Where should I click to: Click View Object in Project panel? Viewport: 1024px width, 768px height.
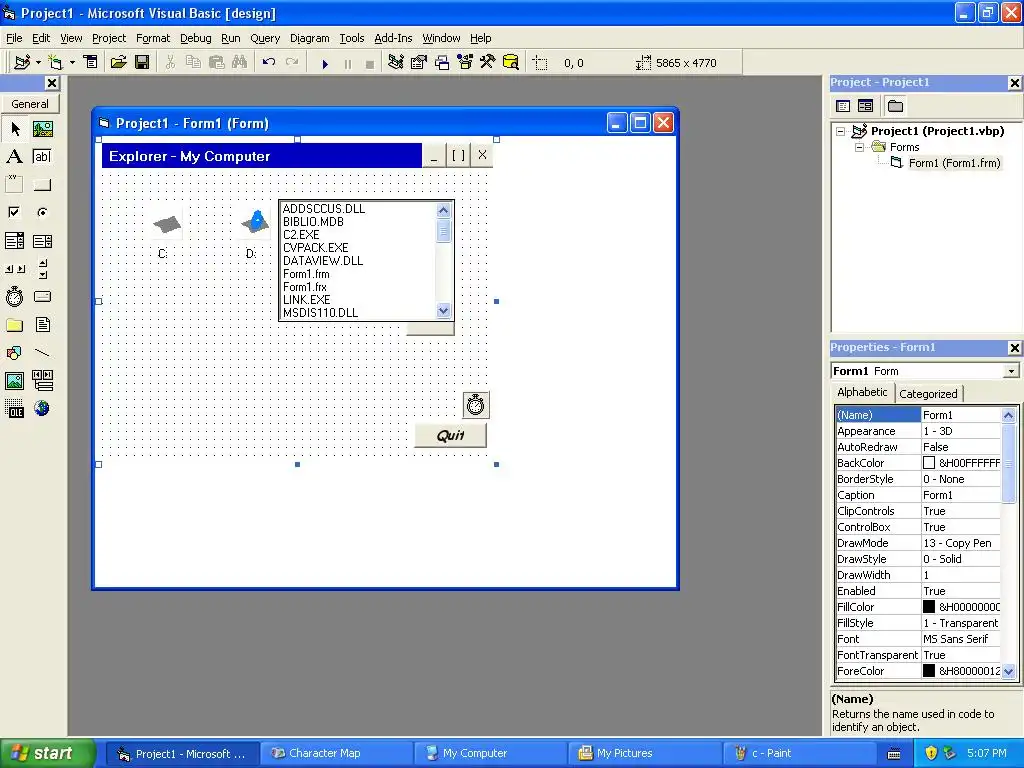865,106
